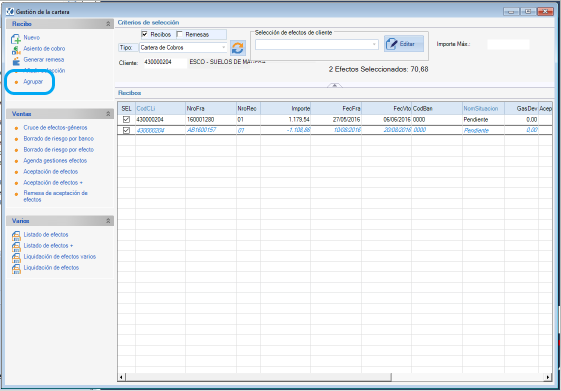Screen dimensions: 561x391
Task: Open Selección de efectos de cliente dropdown
Action: pyautogui.click(x=374, y=44)
